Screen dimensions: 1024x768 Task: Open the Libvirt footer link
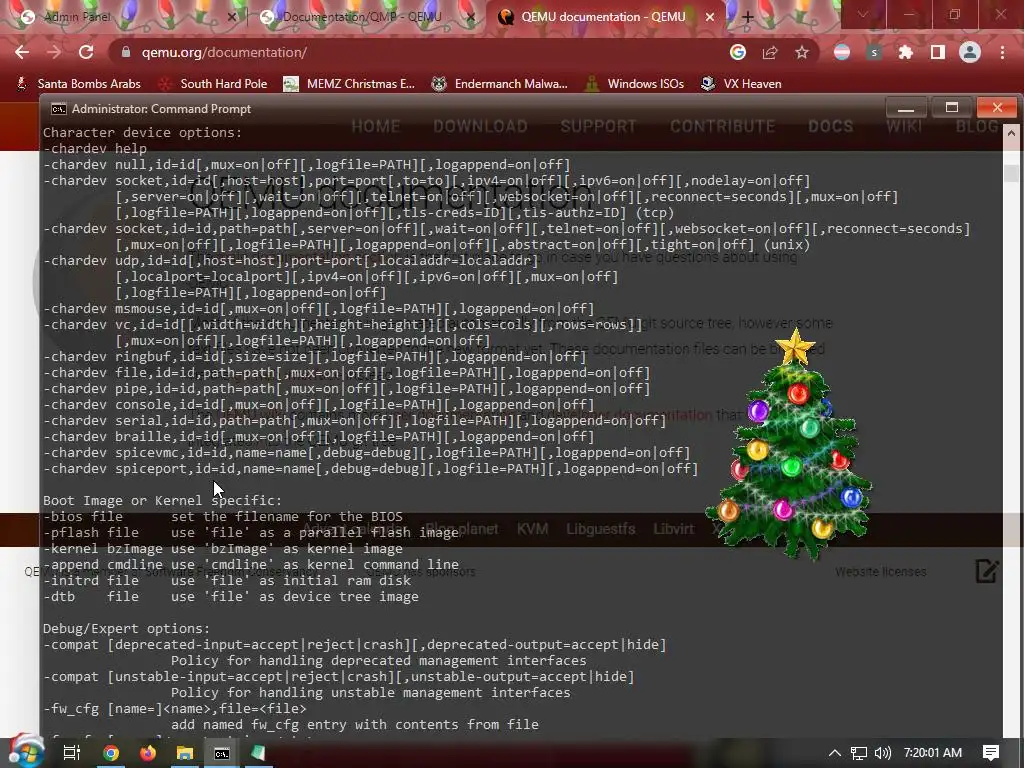coord(673,529)
